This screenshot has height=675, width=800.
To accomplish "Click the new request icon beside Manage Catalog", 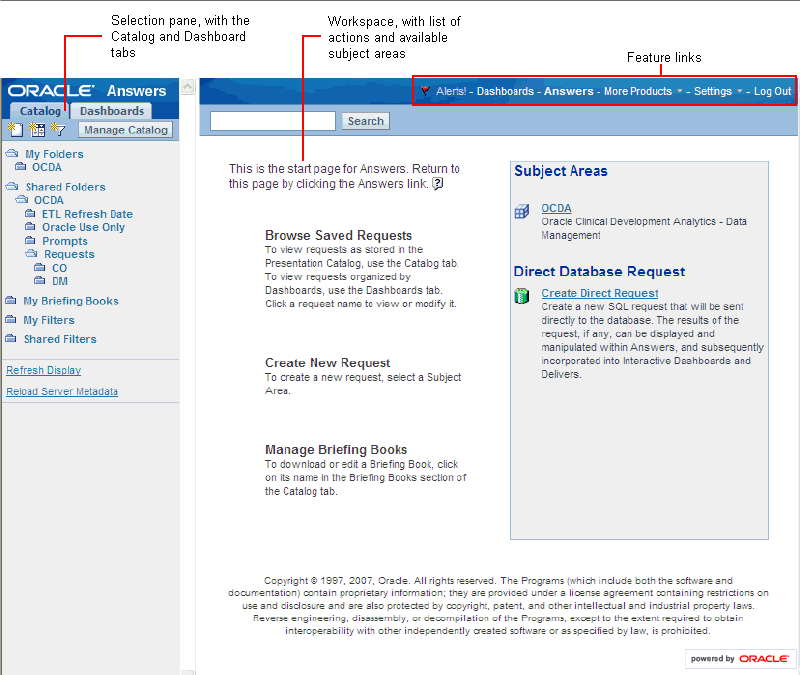I will [x=15, y=130].
